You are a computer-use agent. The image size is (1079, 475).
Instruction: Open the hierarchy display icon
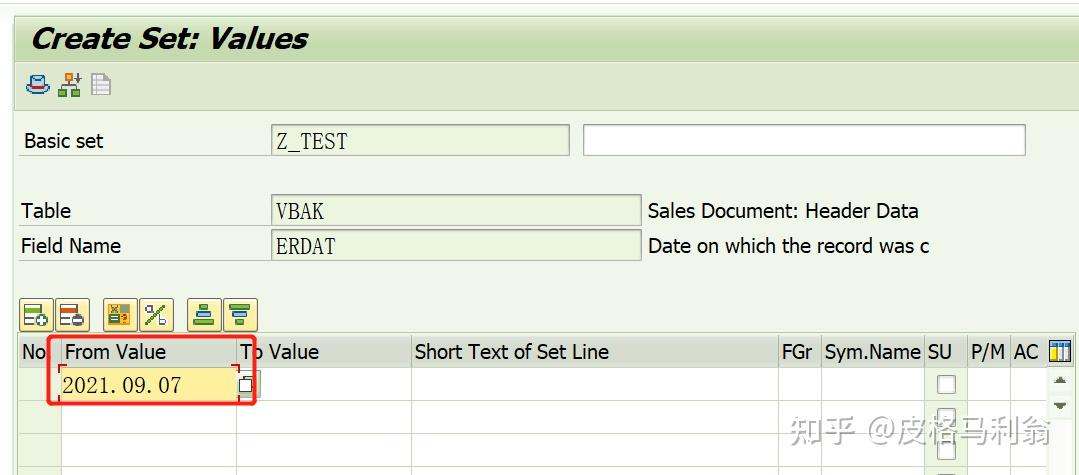(69, 85)
